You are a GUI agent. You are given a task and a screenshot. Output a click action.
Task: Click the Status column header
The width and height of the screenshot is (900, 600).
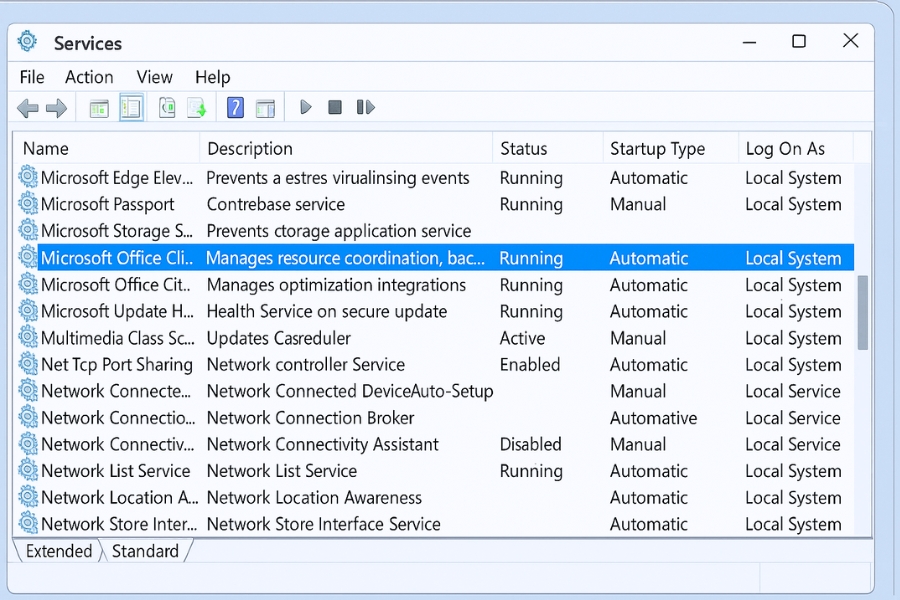[523, 149]
